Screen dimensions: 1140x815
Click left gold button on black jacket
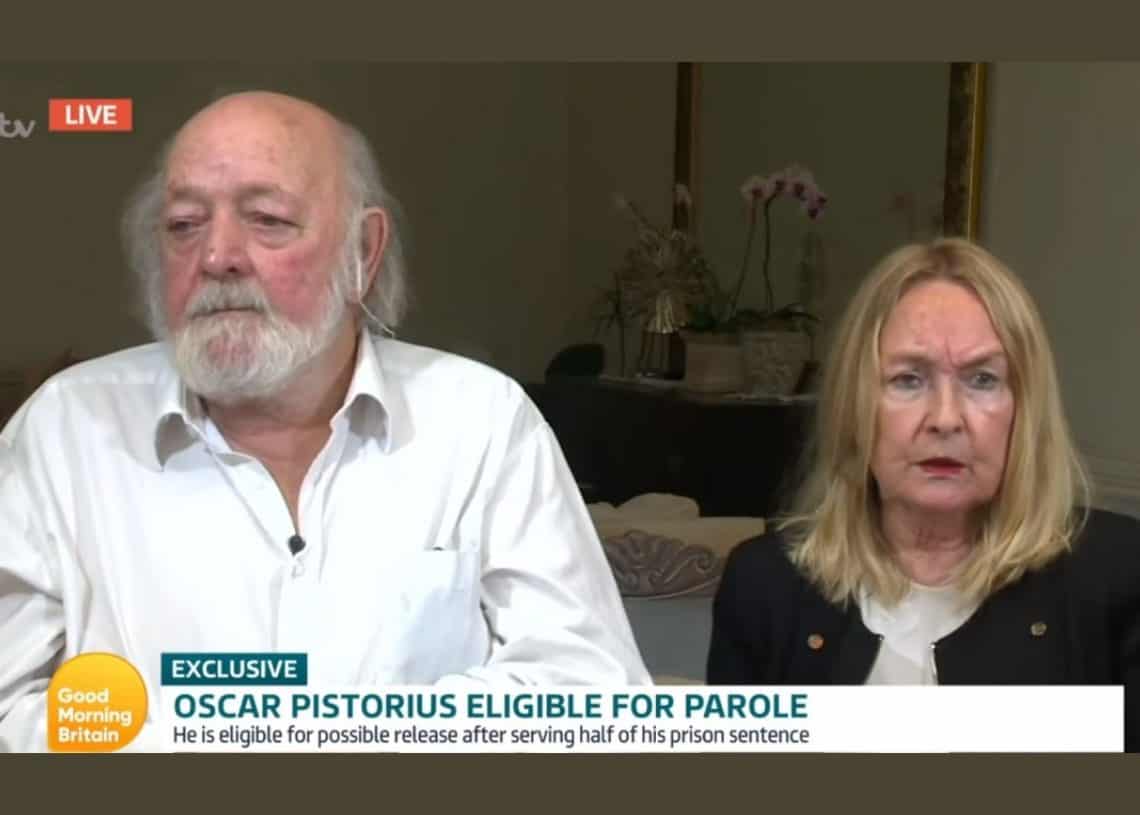point(816,641)
